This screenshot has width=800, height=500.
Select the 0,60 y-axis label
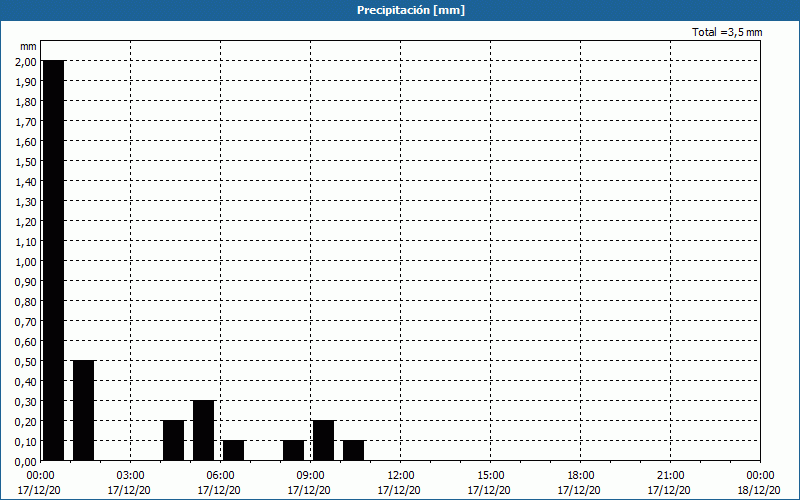[26, 342]
